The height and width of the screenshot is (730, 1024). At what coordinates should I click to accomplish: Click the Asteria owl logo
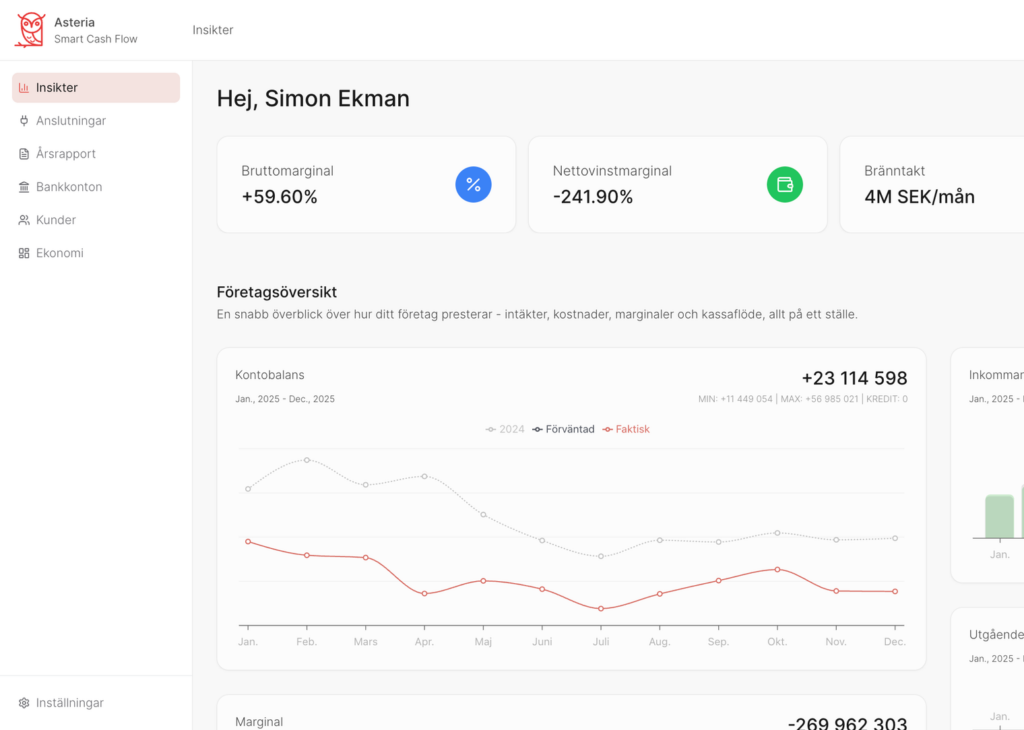[x=30, y=30]
